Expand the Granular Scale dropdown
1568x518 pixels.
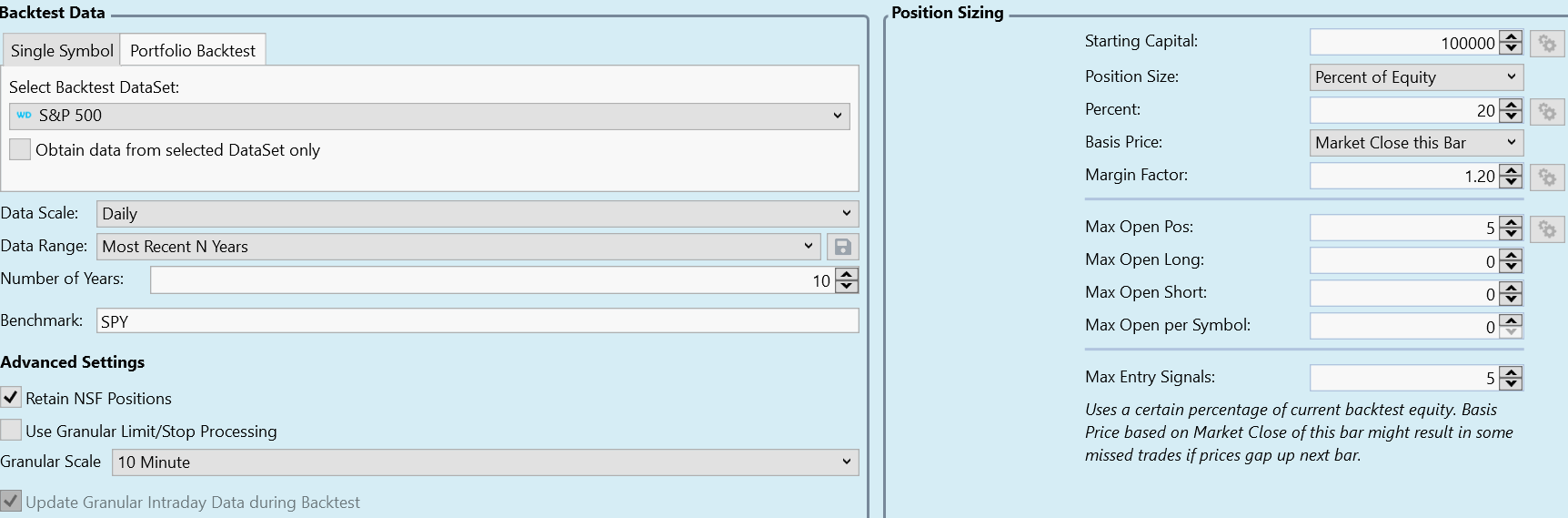click(485, 462)
